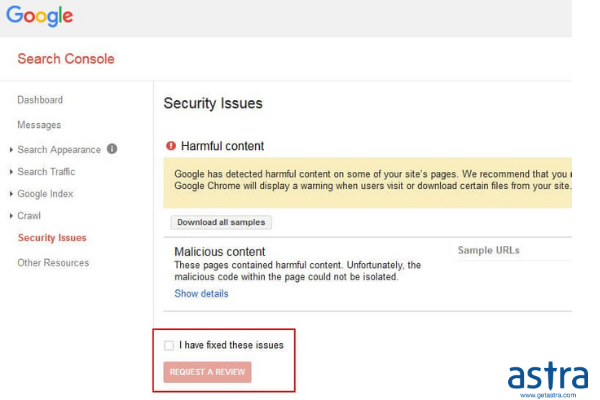600x400 pixels.
Task: Expand the Search Traffic arrow
Action: 11,172
